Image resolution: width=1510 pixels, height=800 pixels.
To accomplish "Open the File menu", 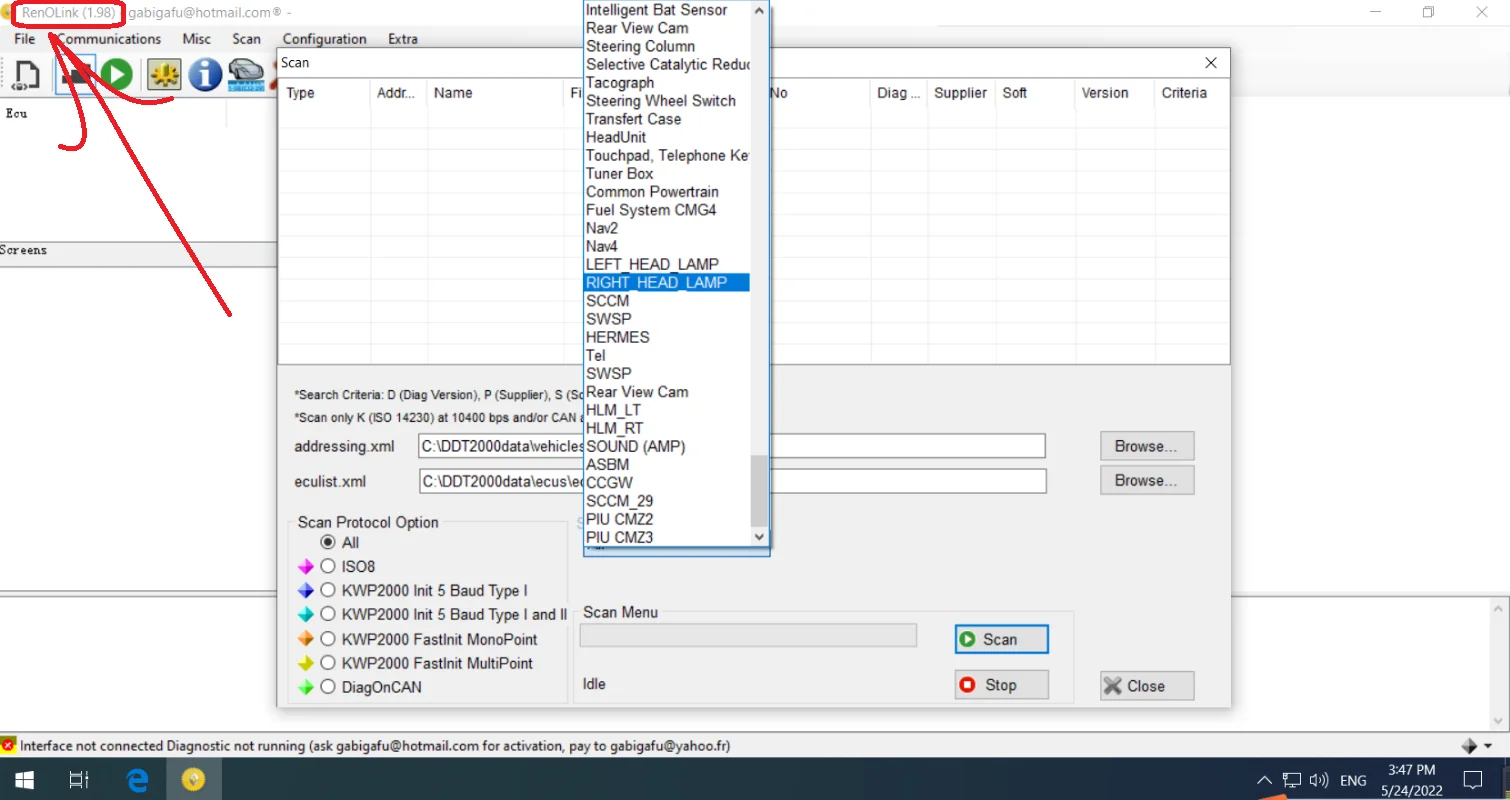I will [x=25, y=39].
